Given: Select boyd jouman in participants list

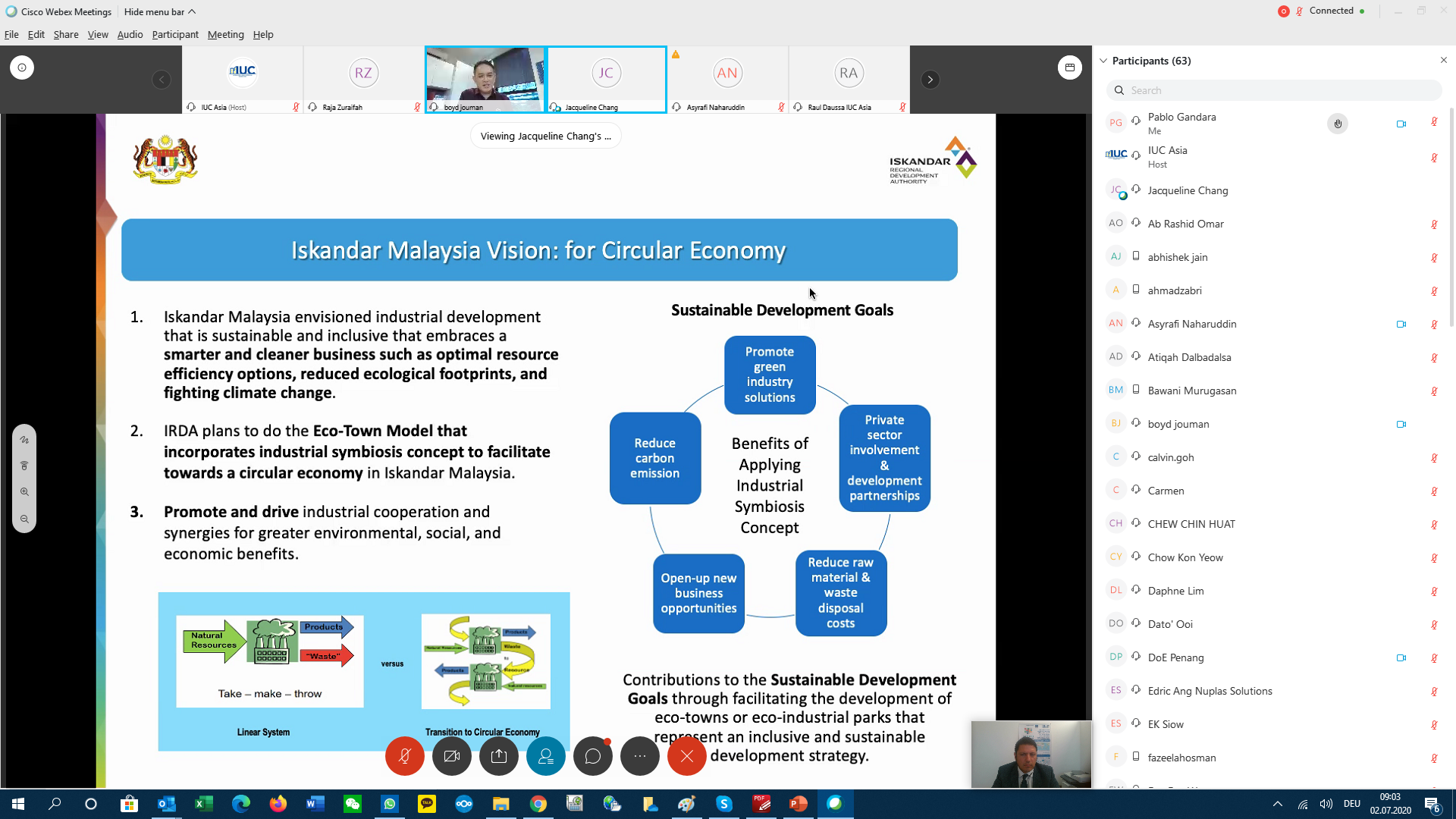Looking at the screenshot, I should point(1178,424).
